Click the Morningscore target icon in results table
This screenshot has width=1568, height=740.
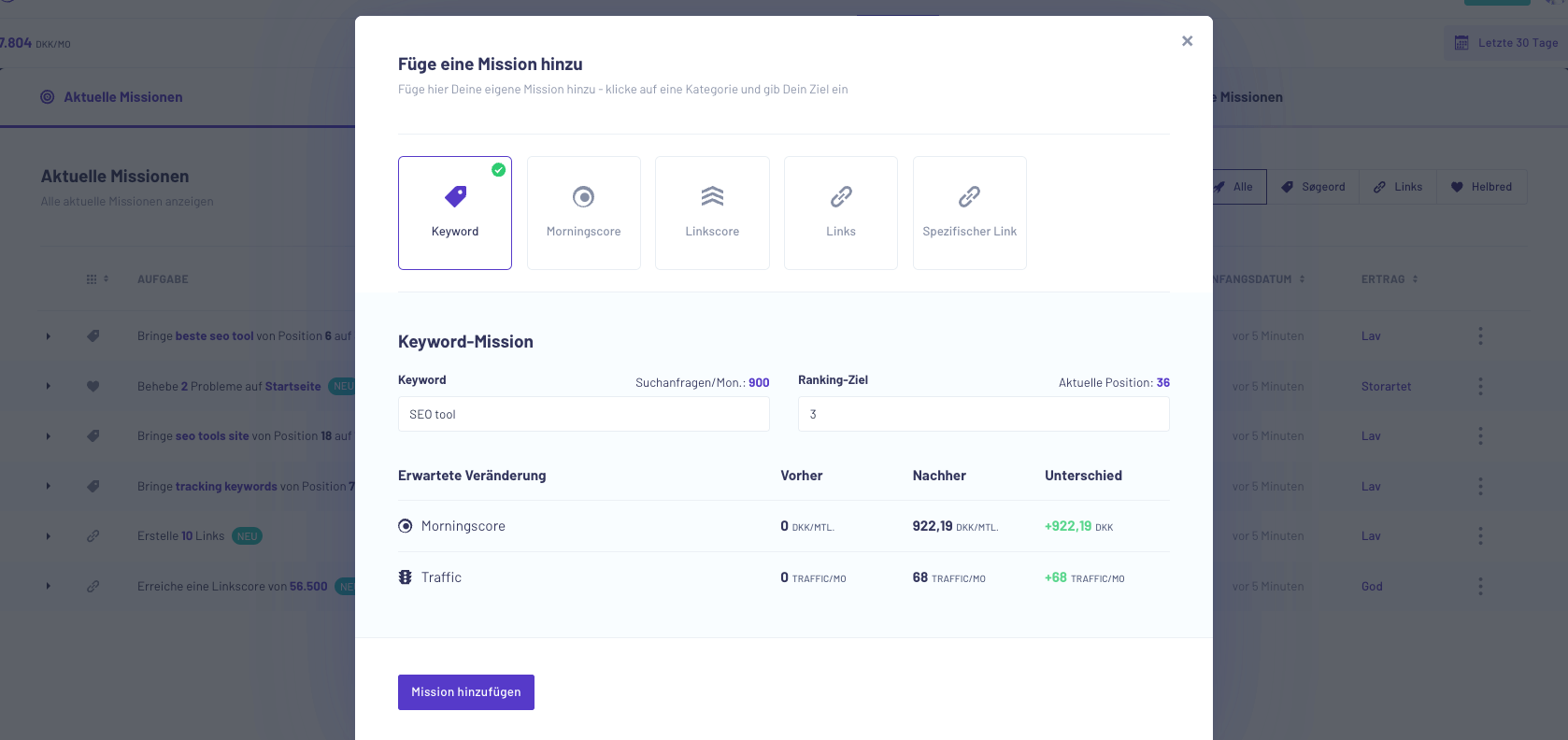tap(406, 526)
